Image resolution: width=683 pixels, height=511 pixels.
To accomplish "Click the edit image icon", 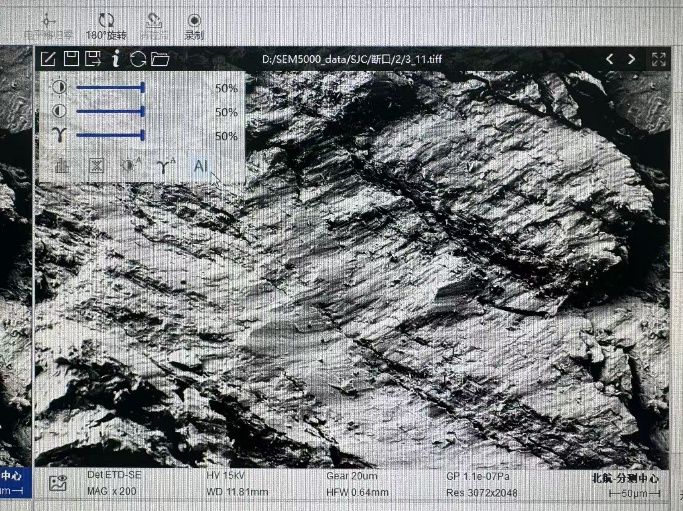I will click(x=46, y=59).
